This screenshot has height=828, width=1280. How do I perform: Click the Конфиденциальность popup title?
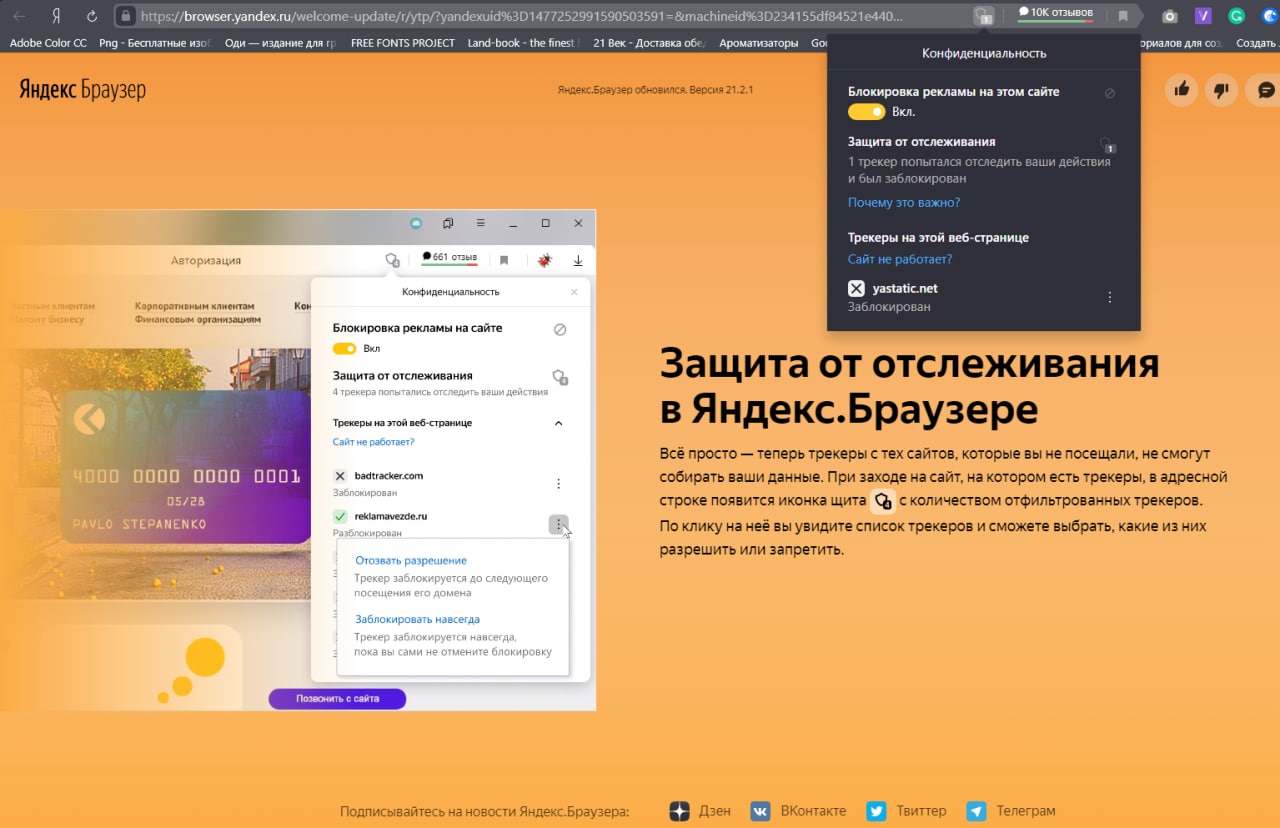tap(984, 52)
